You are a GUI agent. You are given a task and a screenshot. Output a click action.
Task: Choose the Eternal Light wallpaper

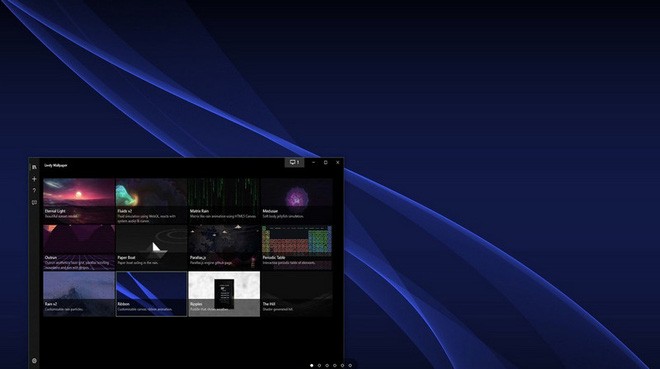point(79,201)
